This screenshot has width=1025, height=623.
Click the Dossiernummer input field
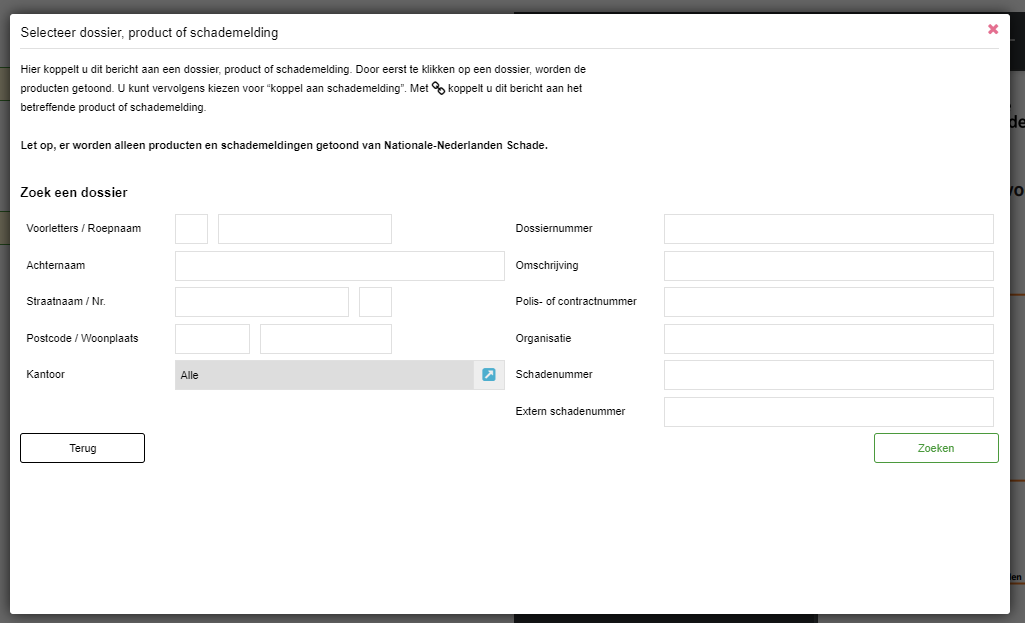coord(829,229)
